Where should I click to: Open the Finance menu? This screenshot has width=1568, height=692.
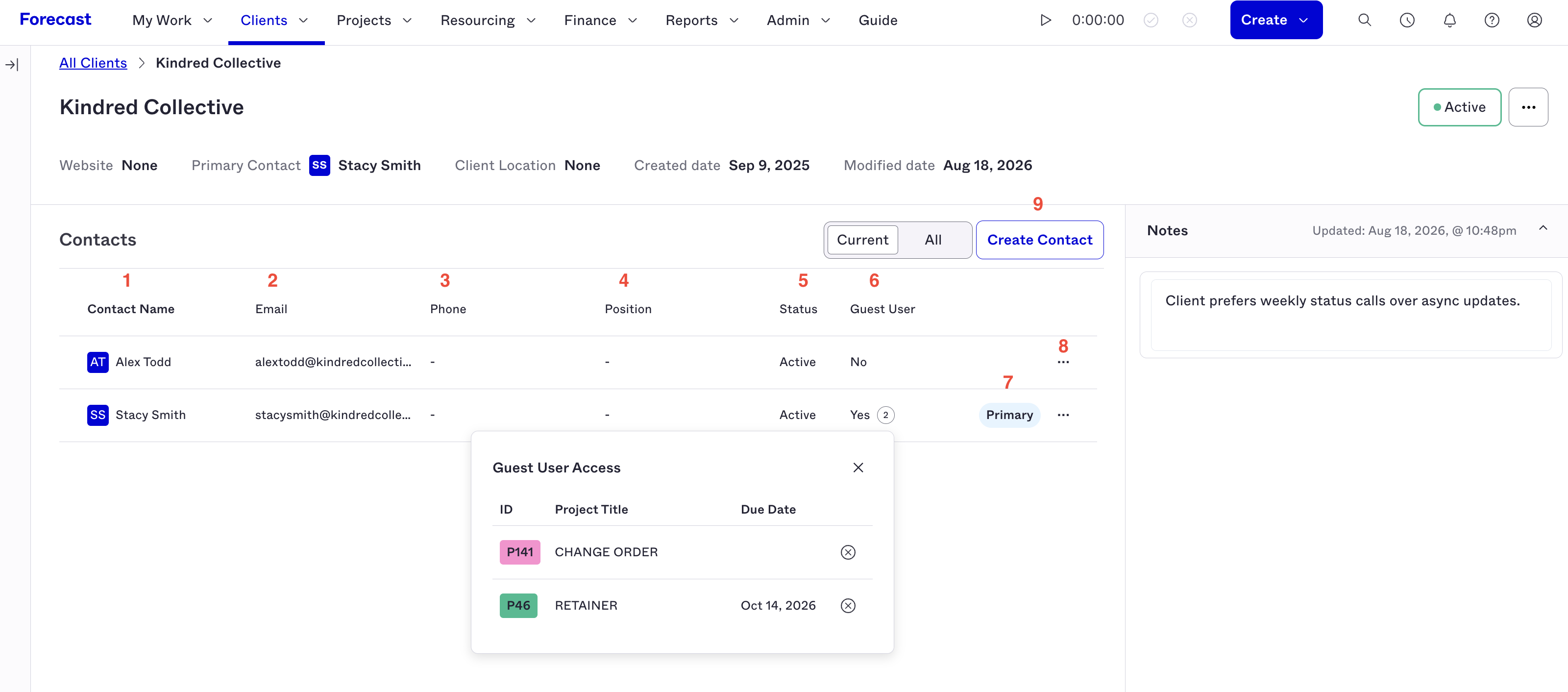coord(601,20)
